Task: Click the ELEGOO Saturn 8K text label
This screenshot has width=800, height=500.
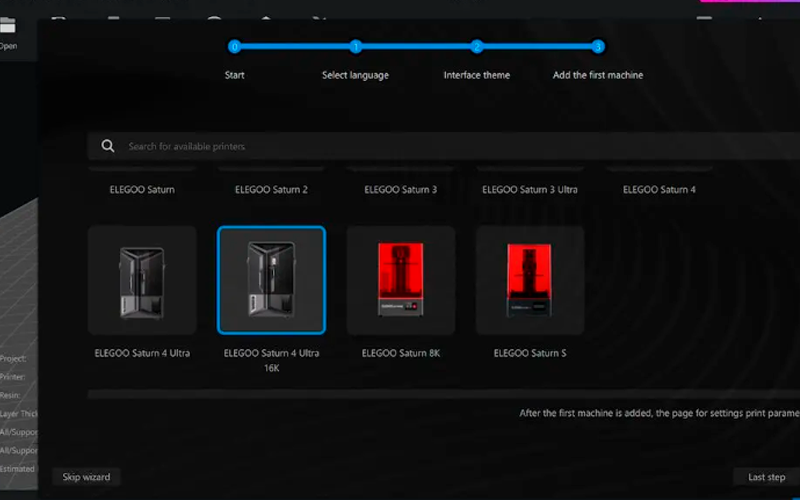Action: tap(401, 353)
